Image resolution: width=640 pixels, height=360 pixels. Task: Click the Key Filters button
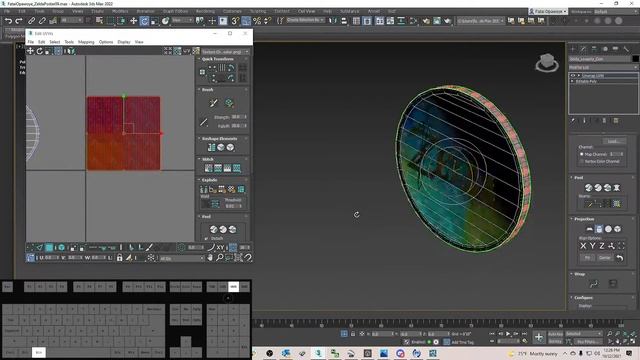pyautogui.click(x=589, y=341)
